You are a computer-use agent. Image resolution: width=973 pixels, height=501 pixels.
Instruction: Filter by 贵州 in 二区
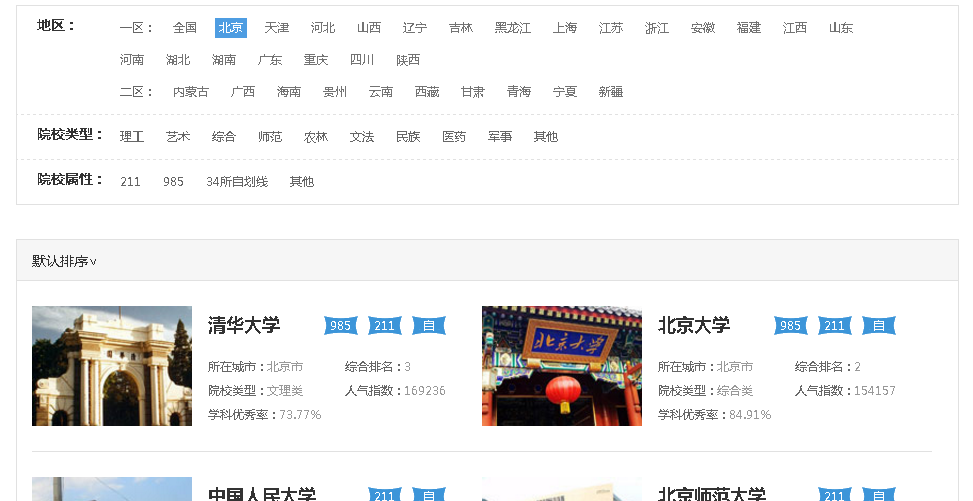pyautogui.click(x=334, y=92)
